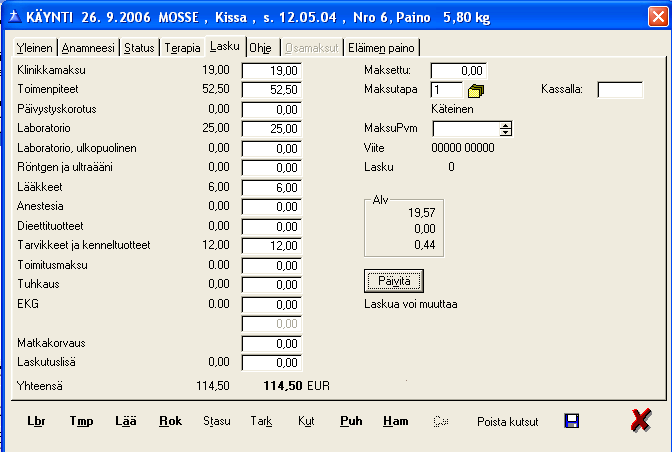This screenshot has height=452, width=672.
Task: Click the Tarvikkeet ja kenneltuotteet amount field
Action: 272,246
